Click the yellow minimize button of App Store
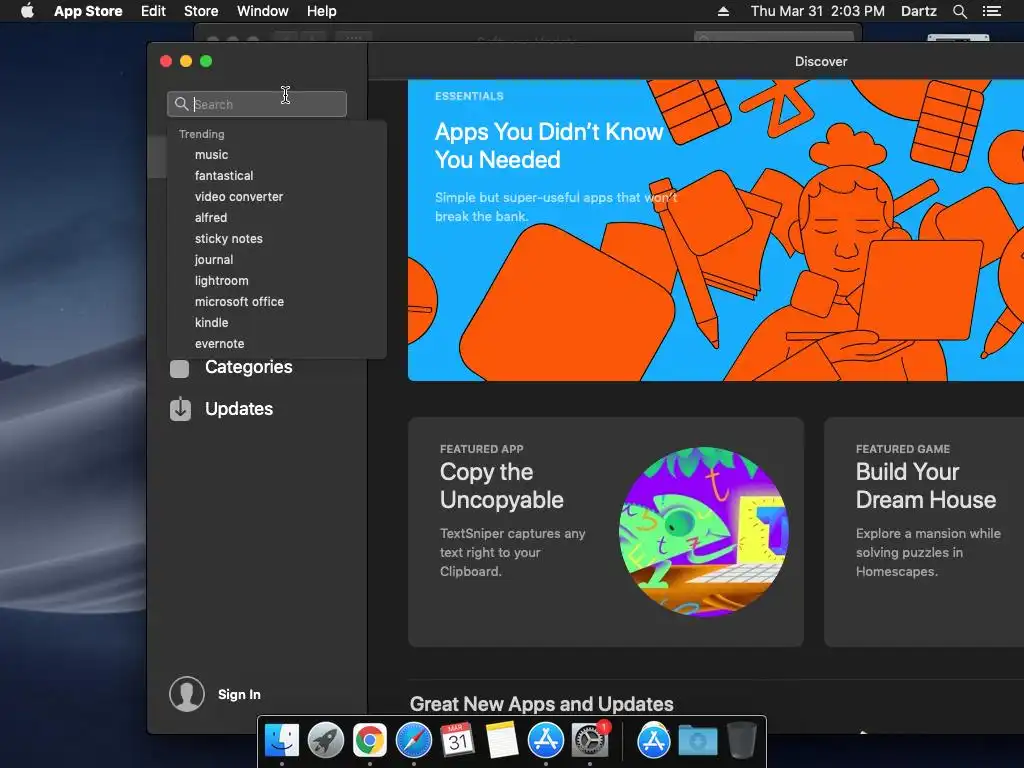The height and width of the screenshot is (768, 1024). click(x=186, y=61)
